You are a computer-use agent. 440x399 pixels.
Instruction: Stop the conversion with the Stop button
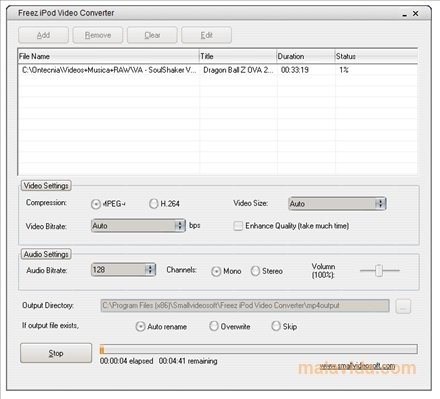pos(56,353)
